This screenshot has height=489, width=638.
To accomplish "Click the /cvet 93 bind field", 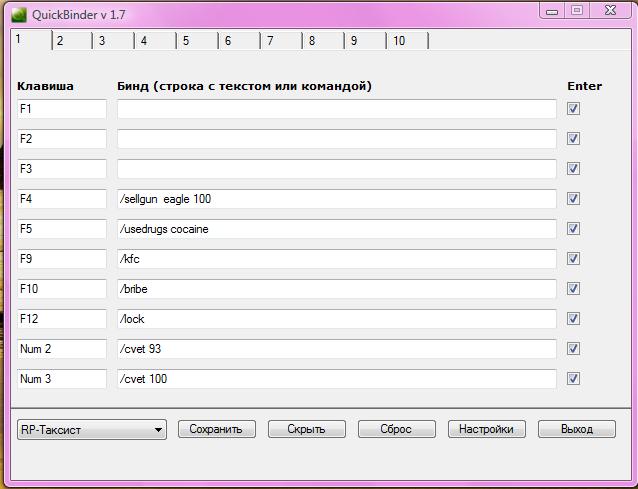I will (x=337, y=349).
